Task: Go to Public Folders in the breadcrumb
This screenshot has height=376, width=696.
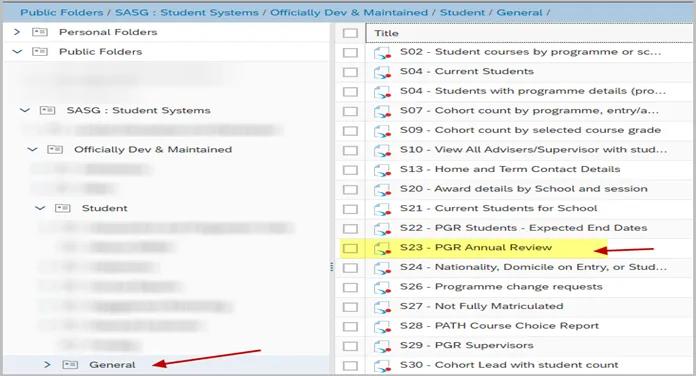Action: [62, 12]
